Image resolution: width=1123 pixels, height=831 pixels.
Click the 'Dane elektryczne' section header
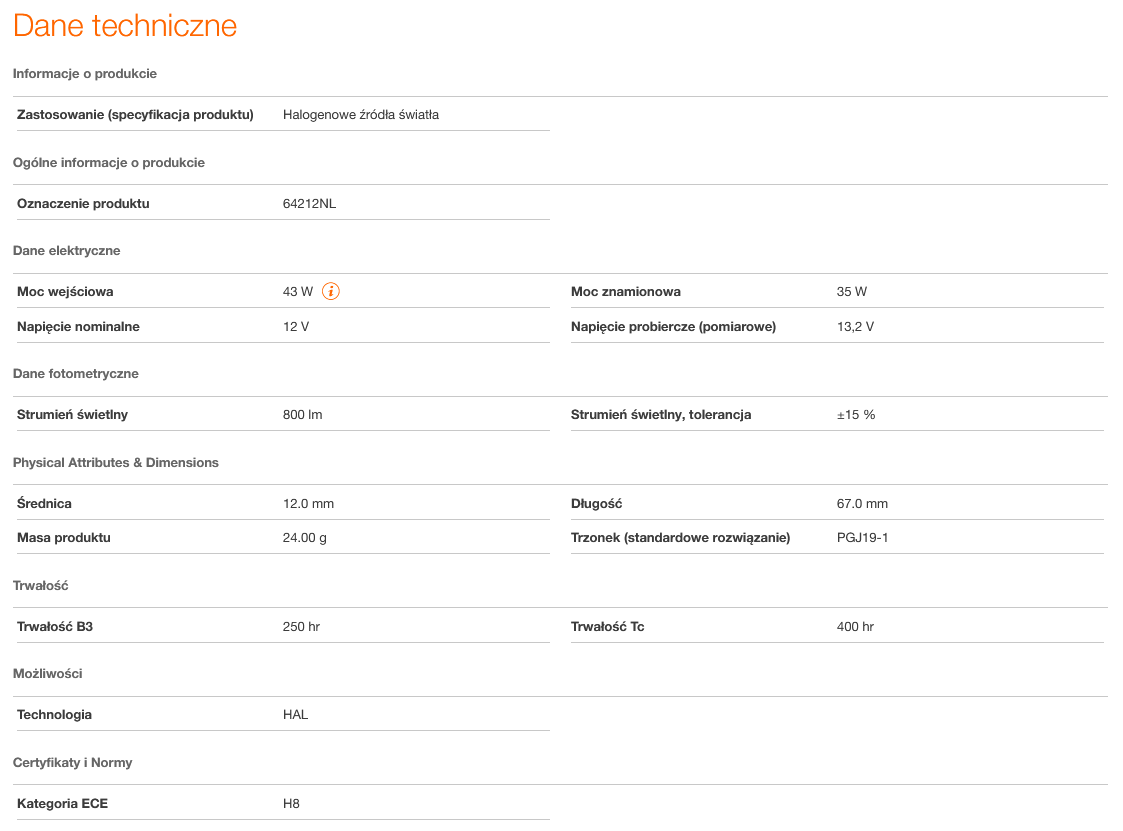pos(66,251)
